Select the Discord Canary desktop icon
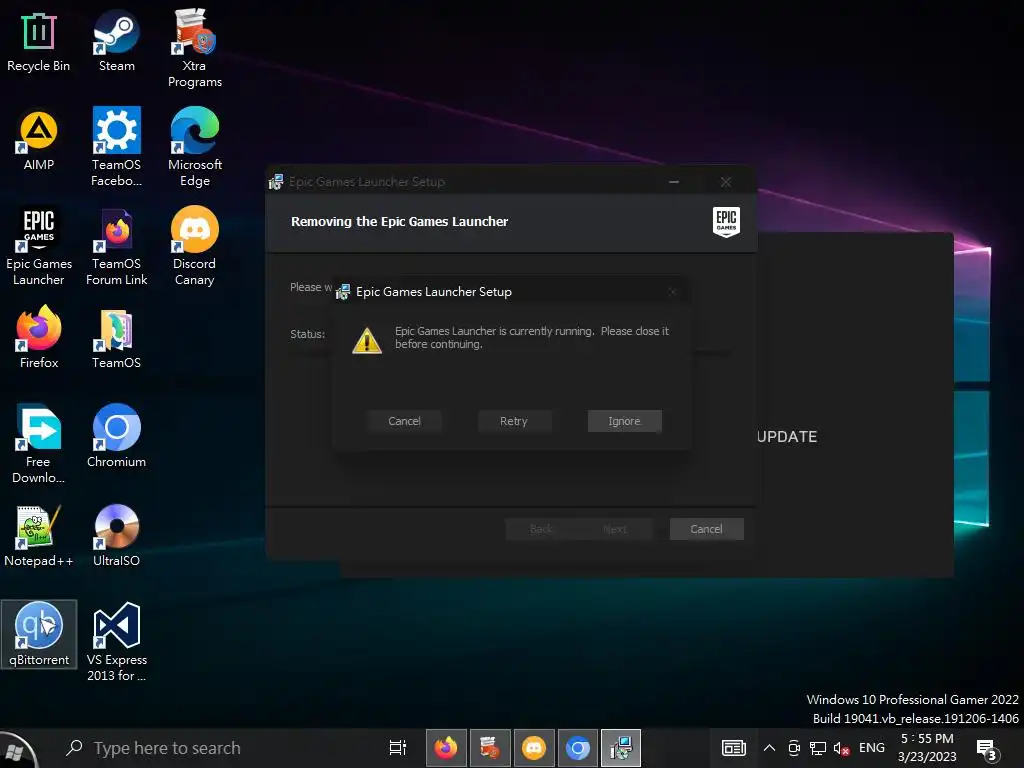Image resolution: width=1024 pixels, height=768 pixels. [195, 247]
